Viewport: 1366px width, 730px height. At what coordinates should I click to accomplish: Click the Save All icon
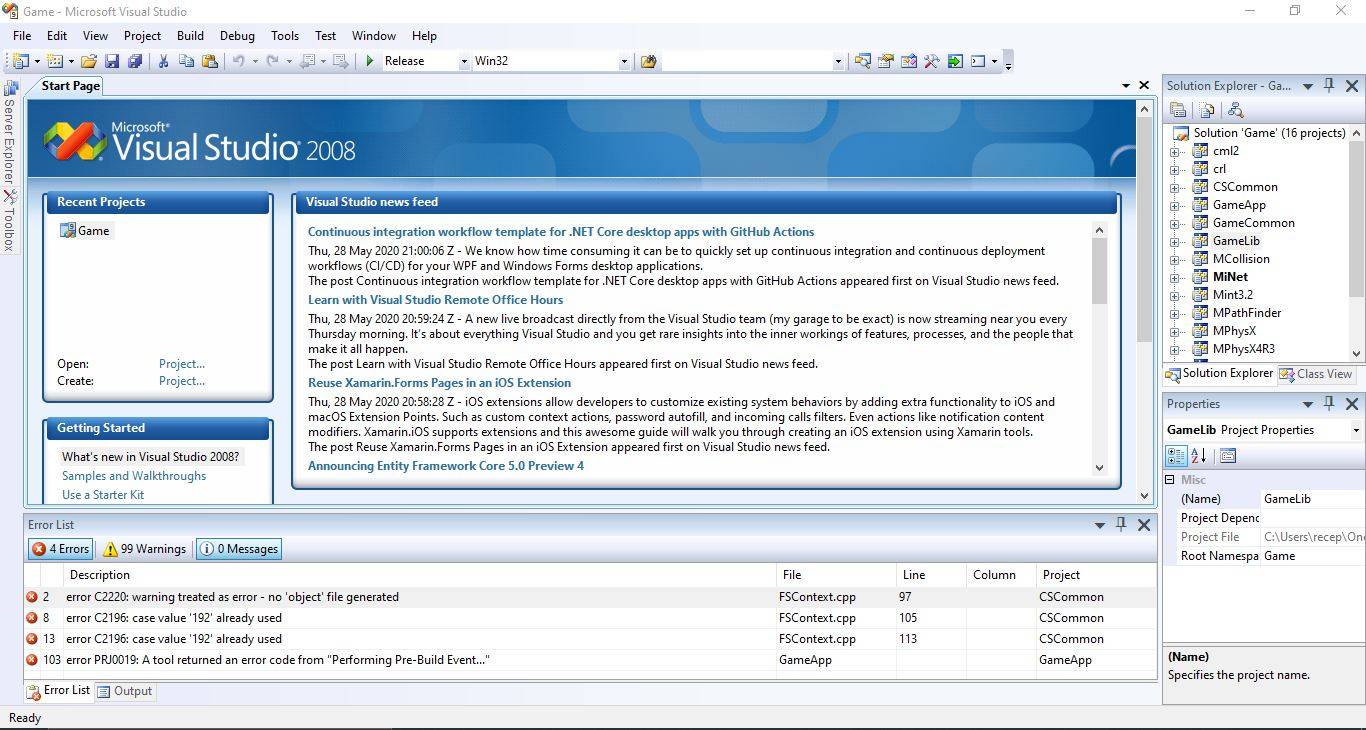tap(134, 61)
